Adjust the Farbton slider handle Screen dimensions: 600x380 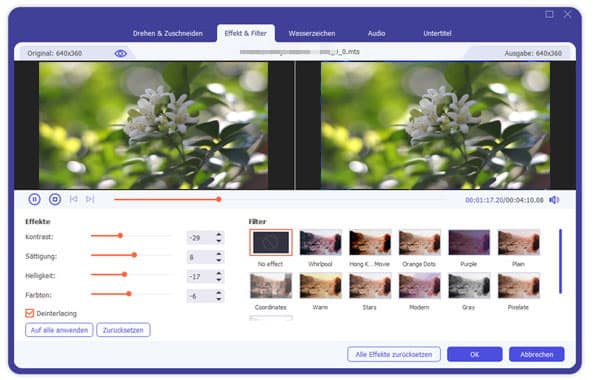pos(129,294)
